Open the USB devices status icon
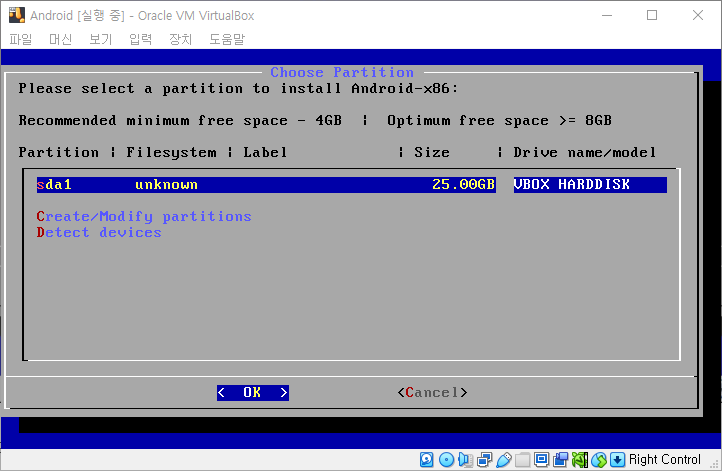 pyautogui.click(x=504, y=459)
